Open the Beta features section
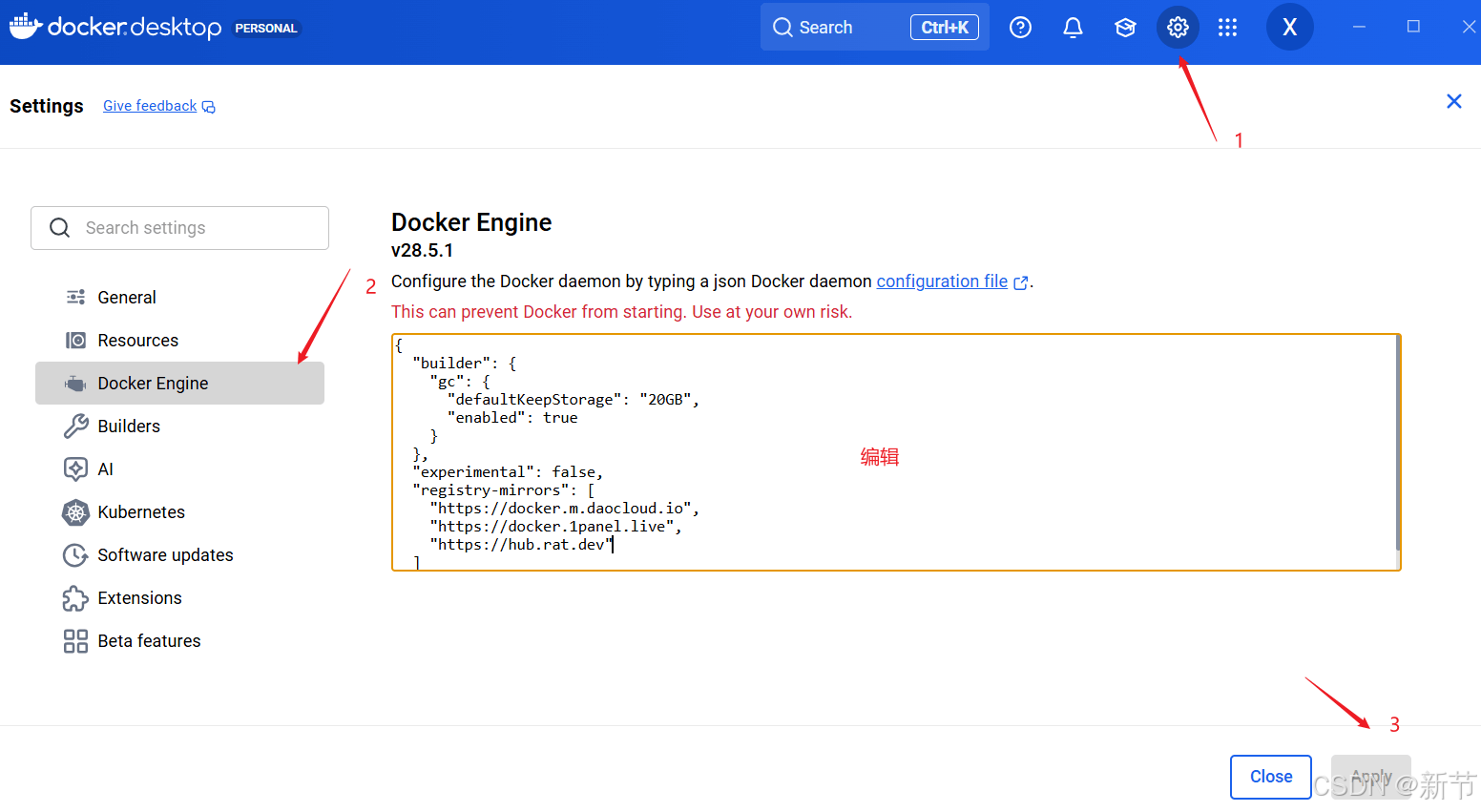This screenshot has height=812, width=1481. tap(179, 641)
